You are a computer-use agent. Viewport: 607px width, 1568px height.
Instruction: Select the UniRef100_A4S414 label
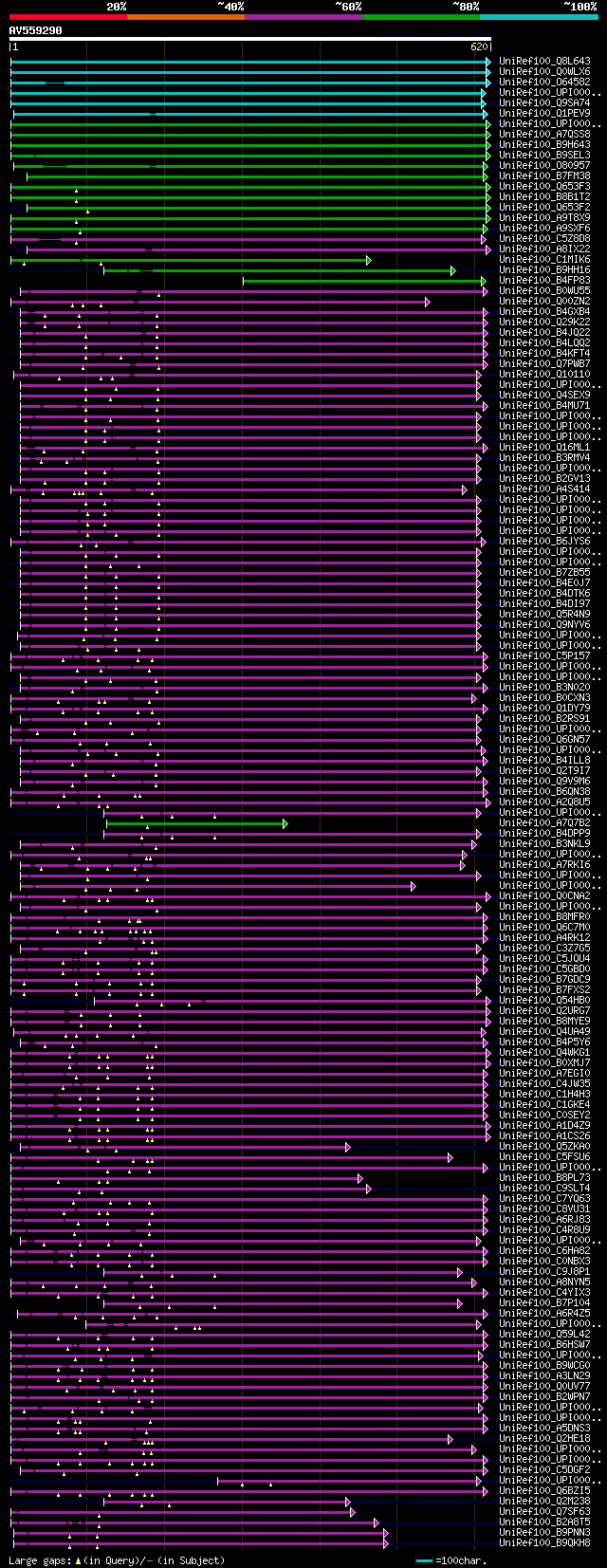pyautogui.click(x=544, y=489)
